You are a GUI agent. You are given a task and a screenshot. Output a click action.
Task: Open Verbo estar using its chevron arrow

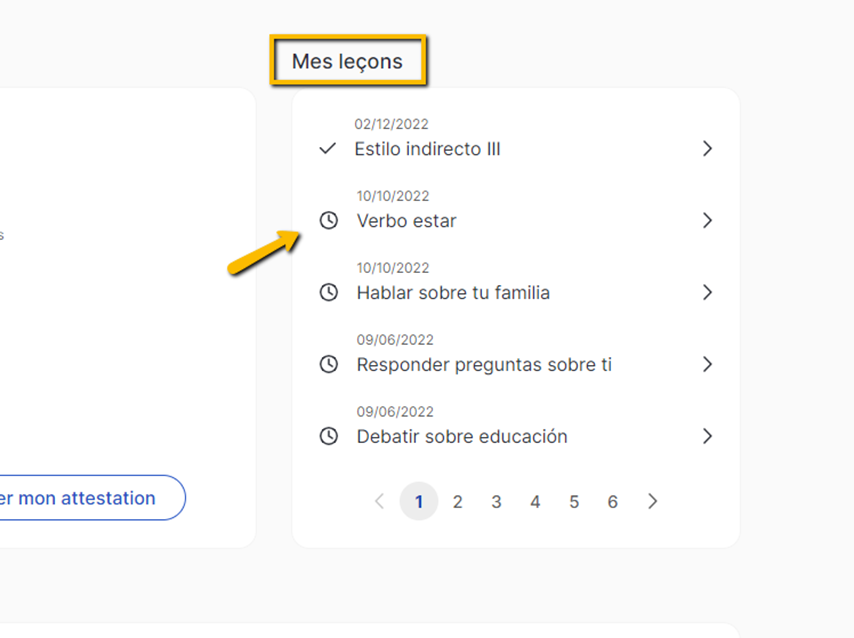[x=707, y=220]
